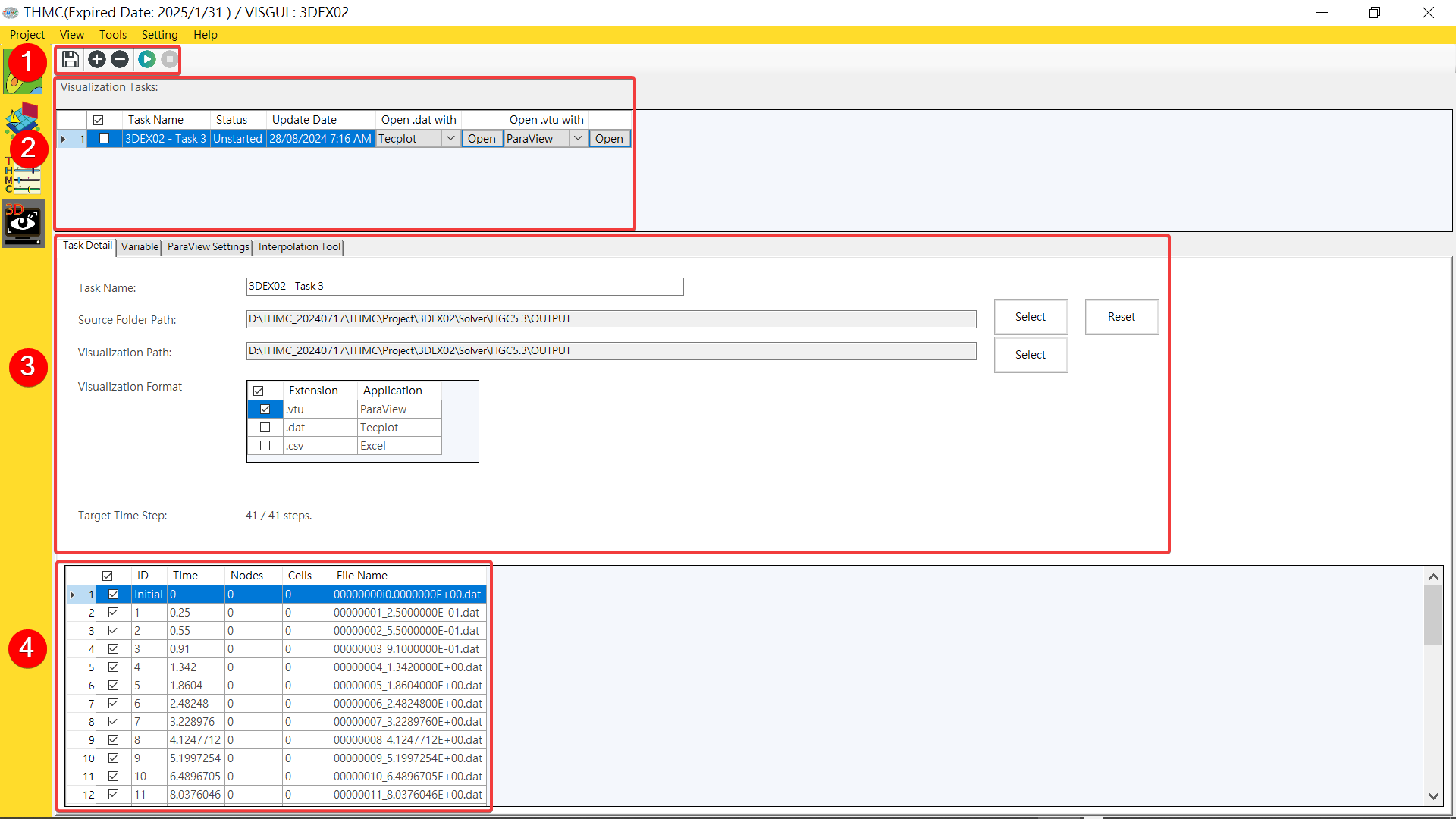Enable the .dat Tecplot format checkbox
This screenshot has width=1456, height=819.
[265, 428]
